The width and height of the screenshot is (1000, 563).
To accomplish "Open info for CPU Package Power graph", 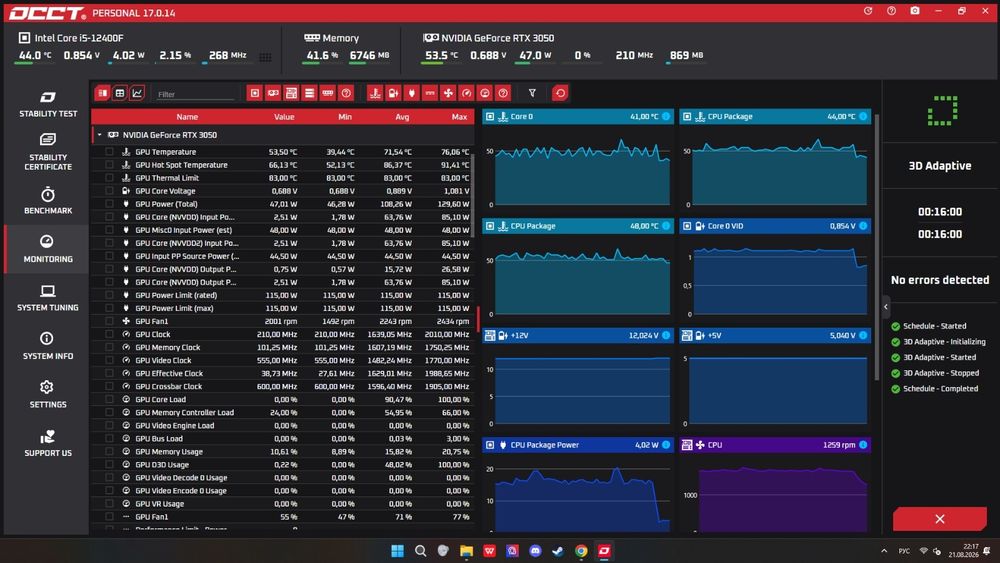I will [666, 445].
